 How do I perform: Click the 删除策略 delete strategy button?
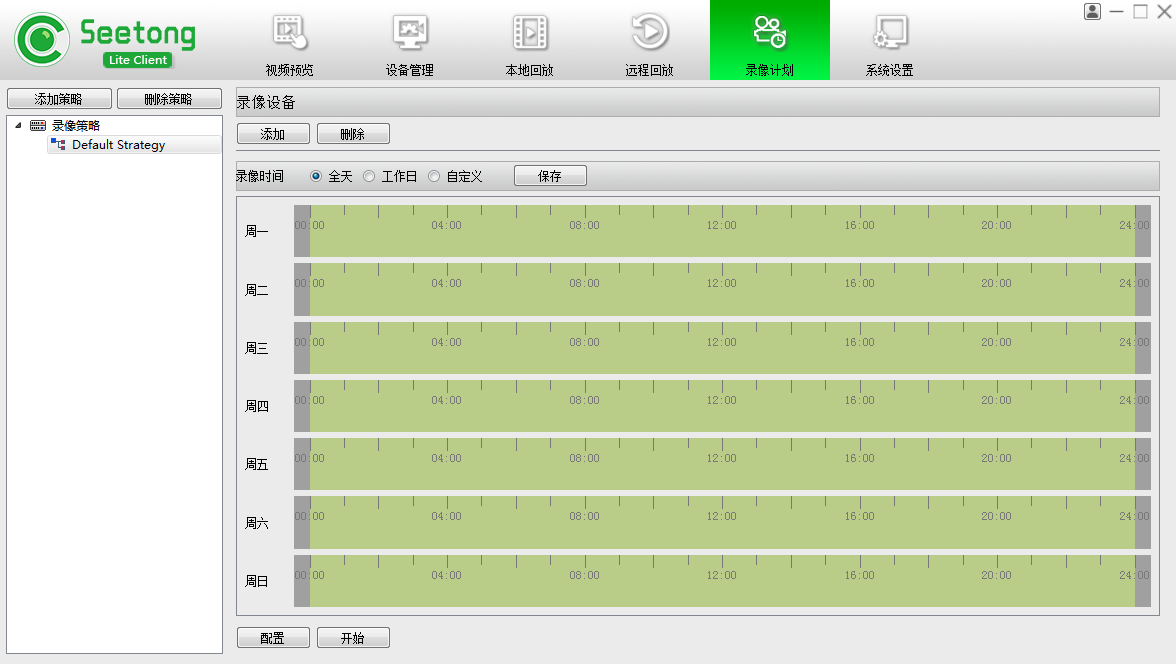pos(169,98)
